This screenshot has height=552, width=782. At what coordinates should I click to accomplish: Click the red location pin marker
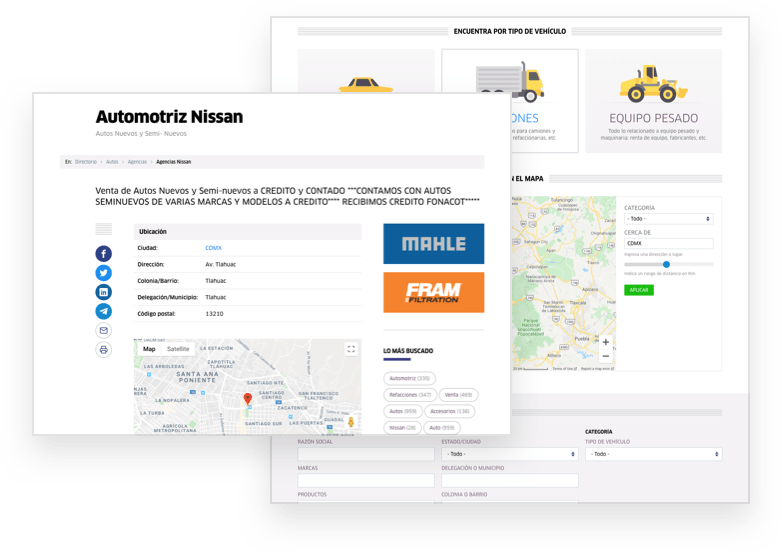247,398
